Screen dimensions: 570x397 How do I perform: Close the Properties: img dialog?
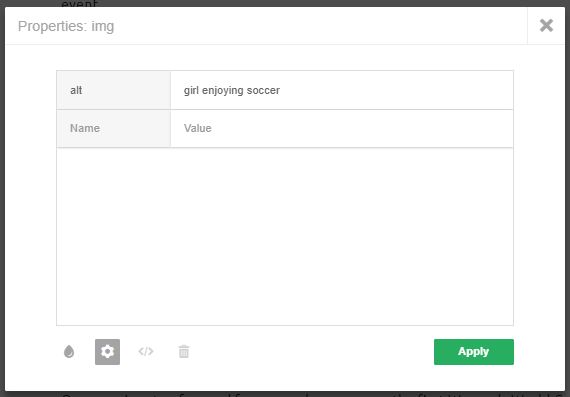pyautogui.click(x=546, y=26)
